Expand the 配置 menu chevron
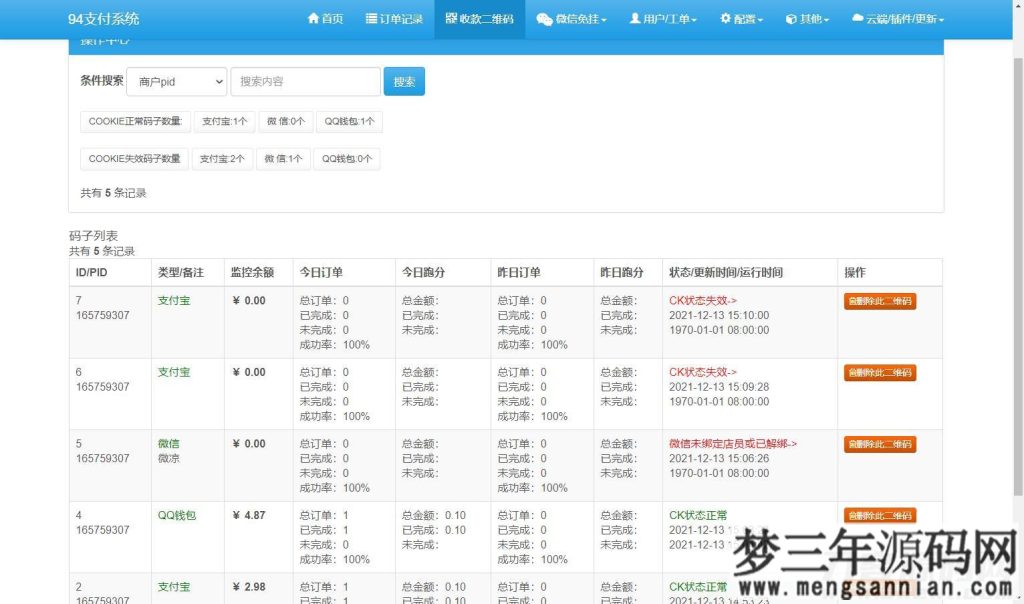The height and width of the screenshot is (604, 1024). 760,18
